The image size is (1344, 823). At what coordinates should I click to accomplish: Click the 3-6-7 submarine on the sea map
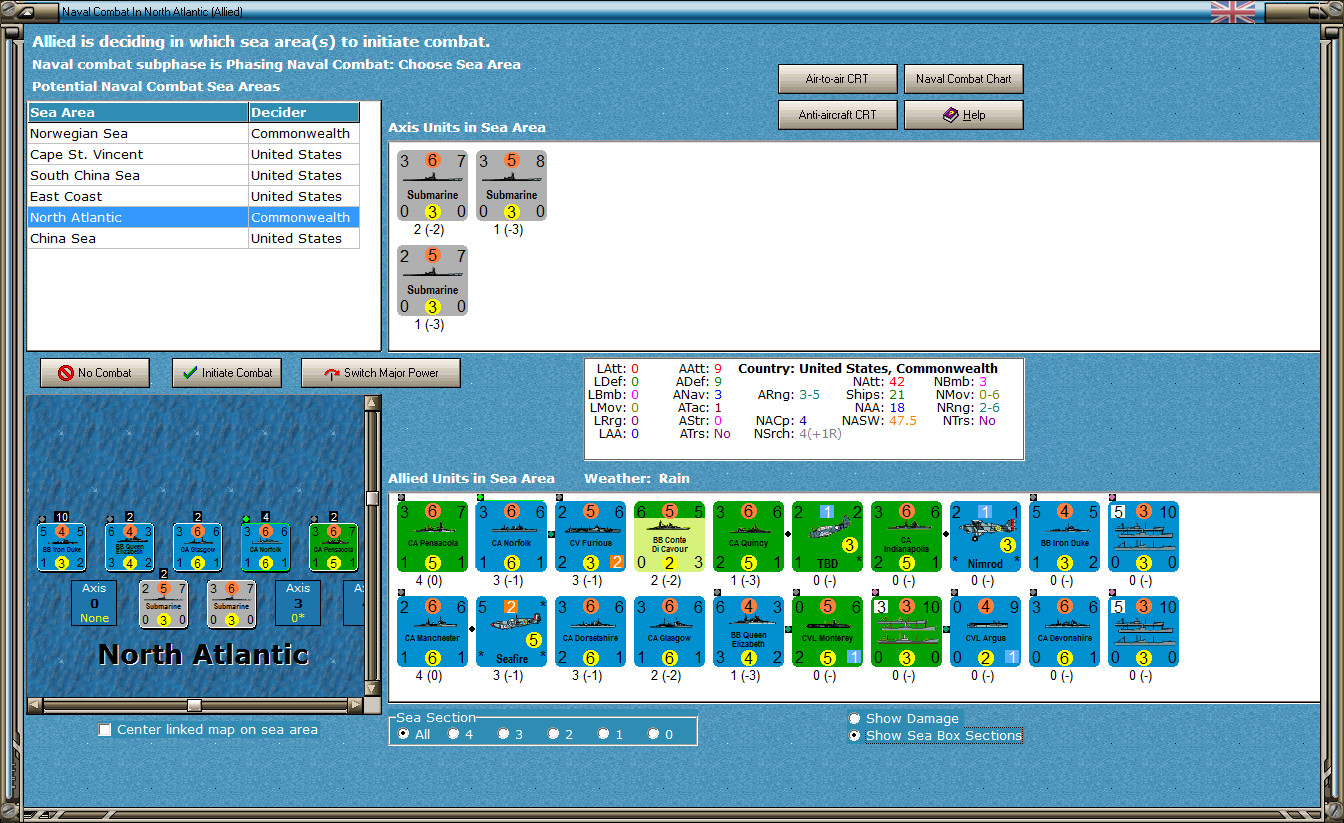pos(231,603)
